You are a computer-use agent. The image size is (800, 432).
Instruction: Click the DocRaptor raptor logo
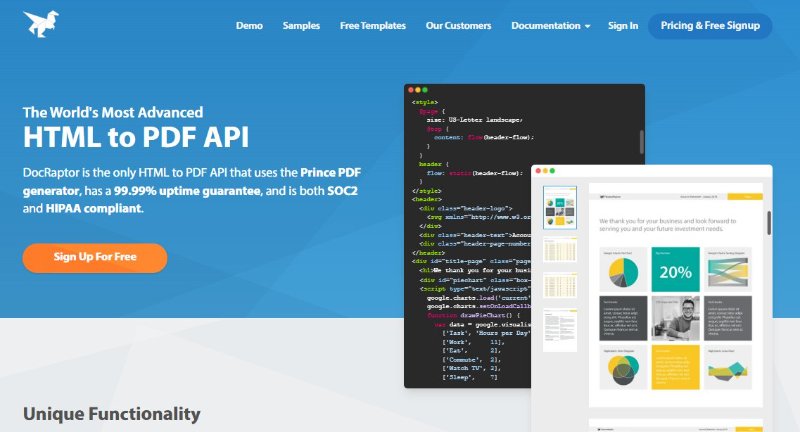(x=41, y=25)
